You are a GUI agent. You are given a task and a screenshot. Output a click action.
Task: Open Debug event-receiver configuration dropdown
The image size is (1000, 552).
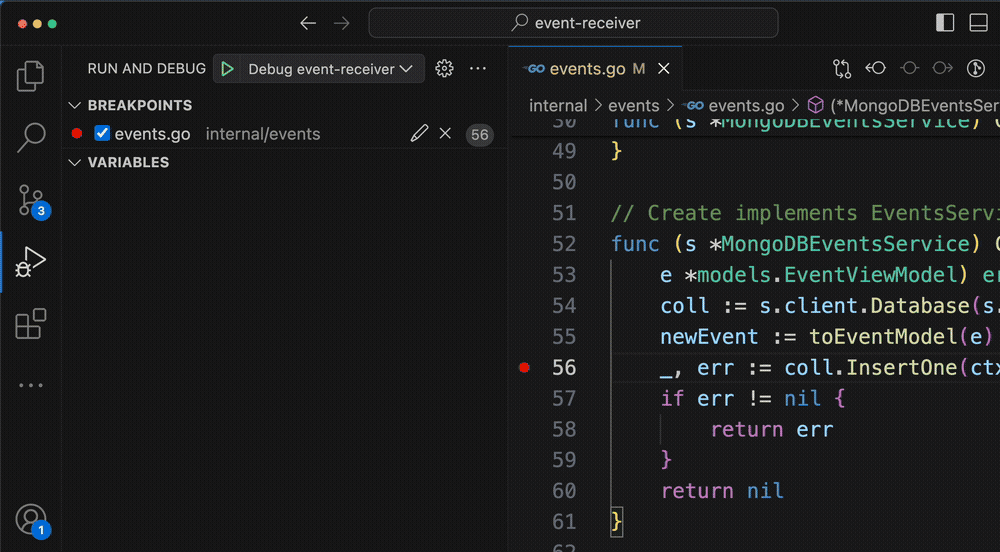pos(330,69)
